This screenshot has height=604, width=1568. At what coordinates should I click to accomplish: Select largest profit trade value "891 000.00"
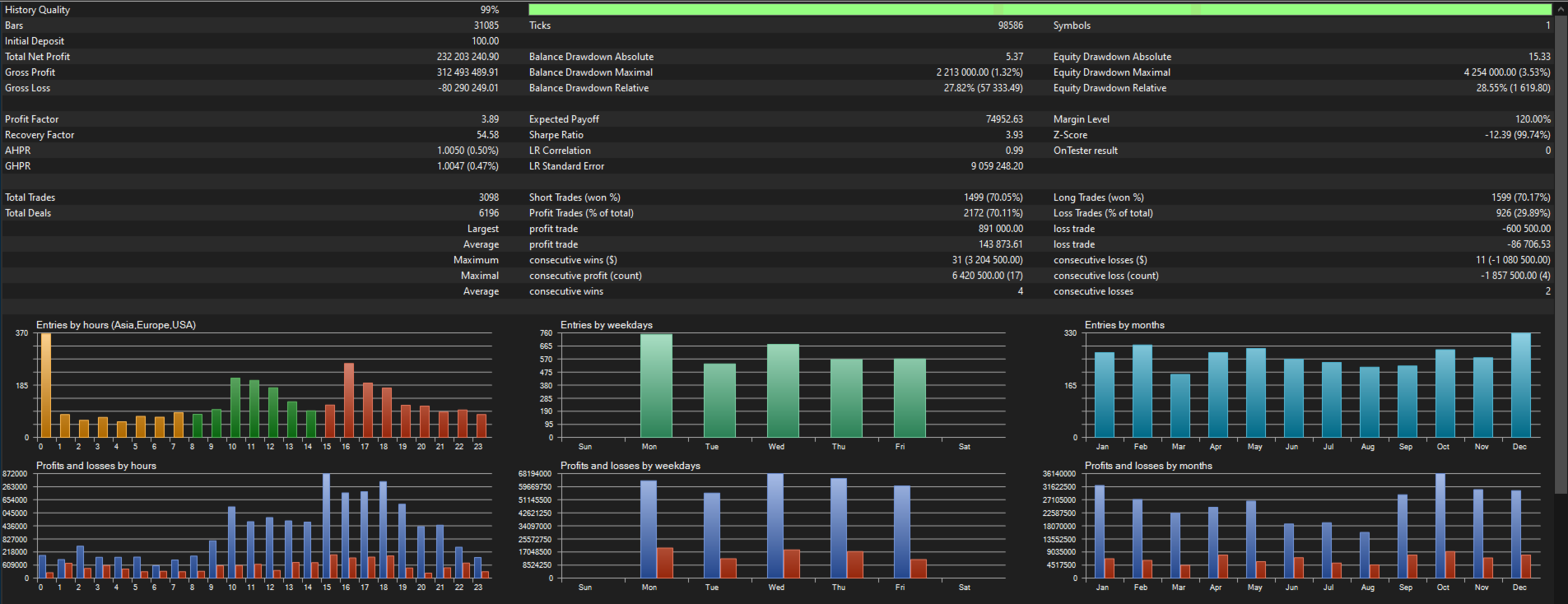point(1001,229)
